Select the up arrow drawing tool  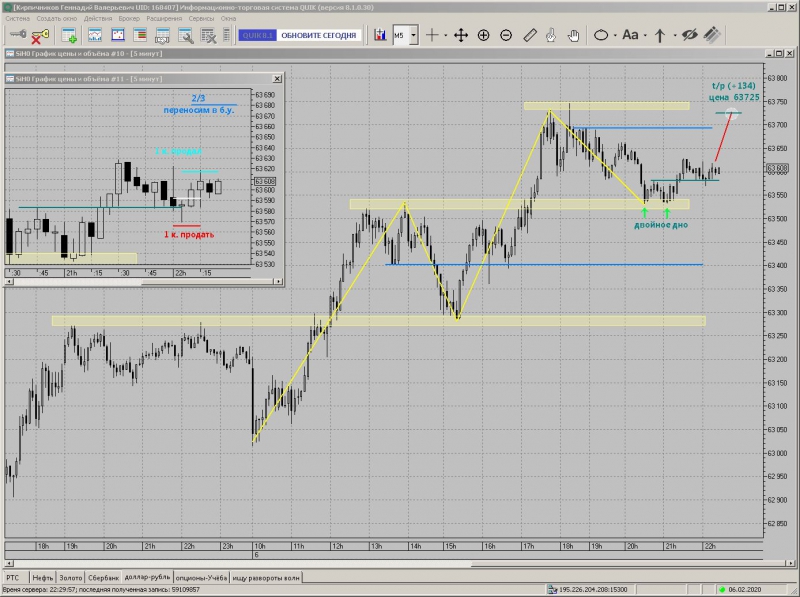[x=660, y=35]
